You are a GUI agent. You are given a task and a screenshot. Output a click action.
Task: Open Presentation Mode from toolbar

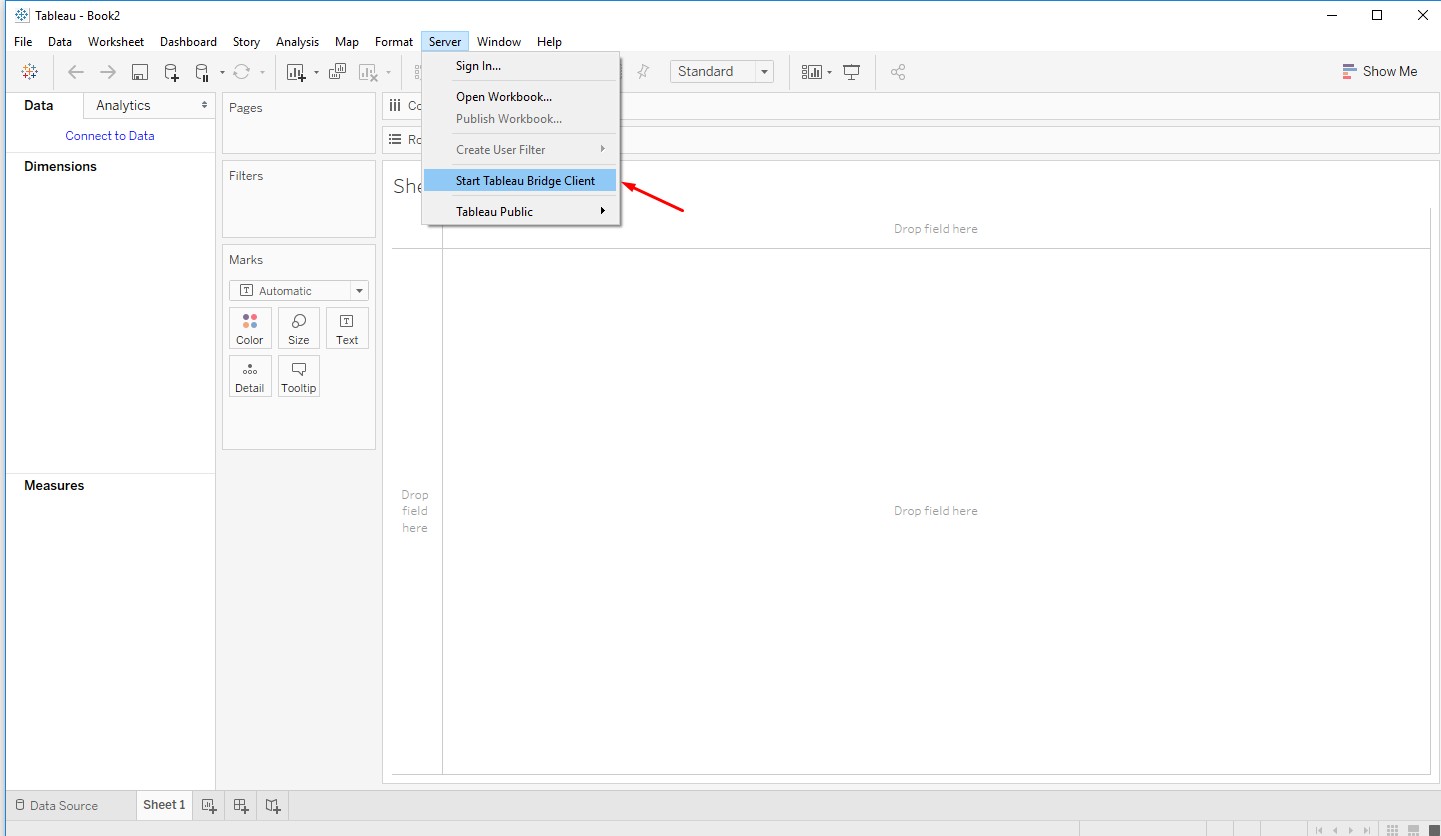coord(852,72)
